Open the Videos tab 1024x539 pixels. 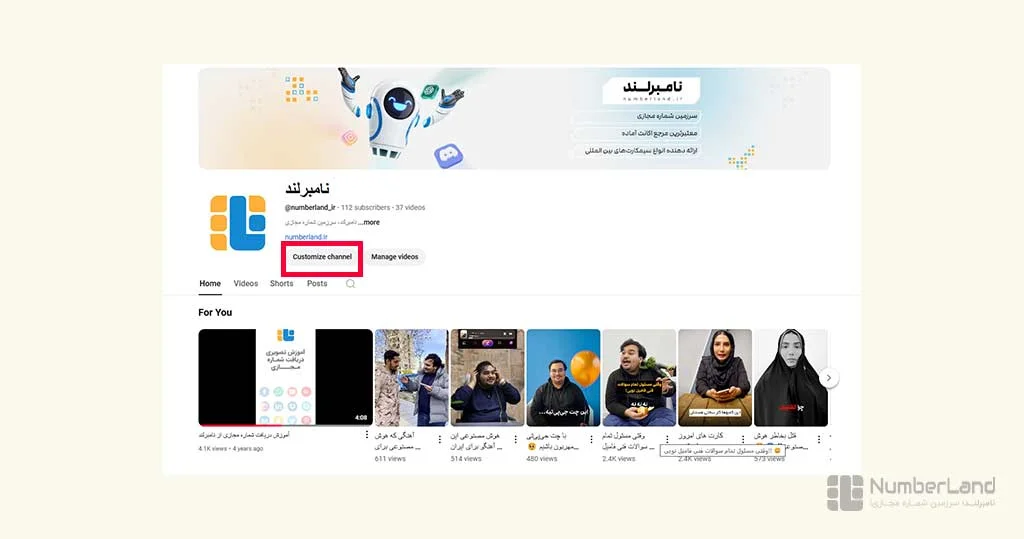tap(246, 284)
